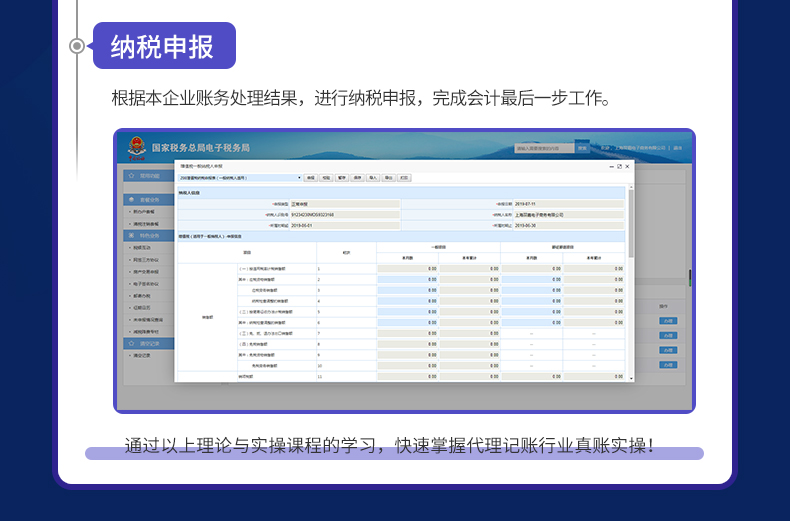Click the first-row 本月数 input cell
This screenshot has height=521, width=790.
coord(408,268)
